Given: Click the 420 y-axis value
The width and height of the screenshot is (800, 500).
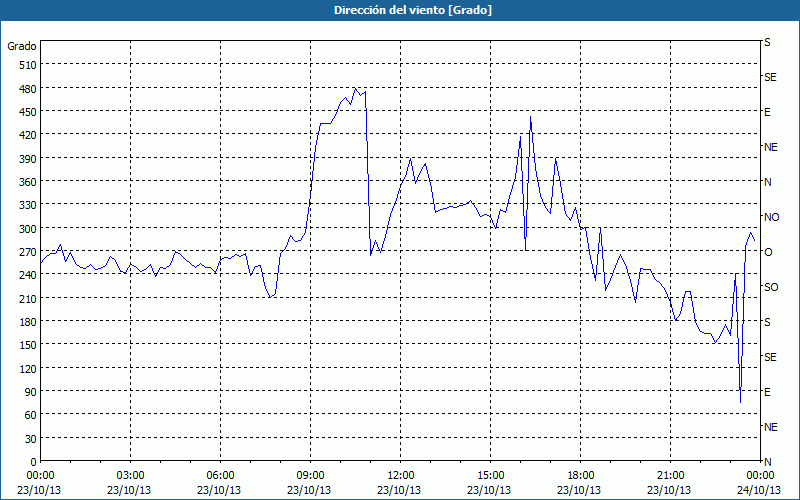Looking at the screenshot, I should [28, 135].
